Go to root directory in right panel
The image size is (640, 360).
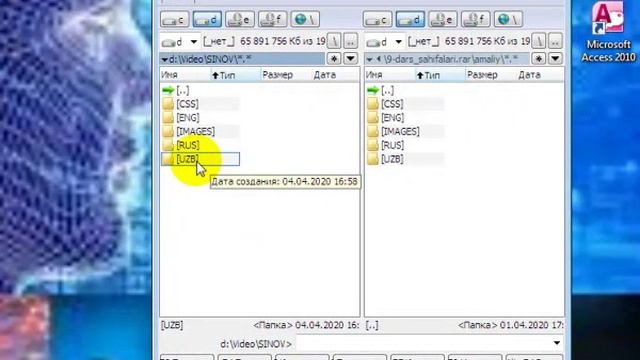click(x=539, y=41)
